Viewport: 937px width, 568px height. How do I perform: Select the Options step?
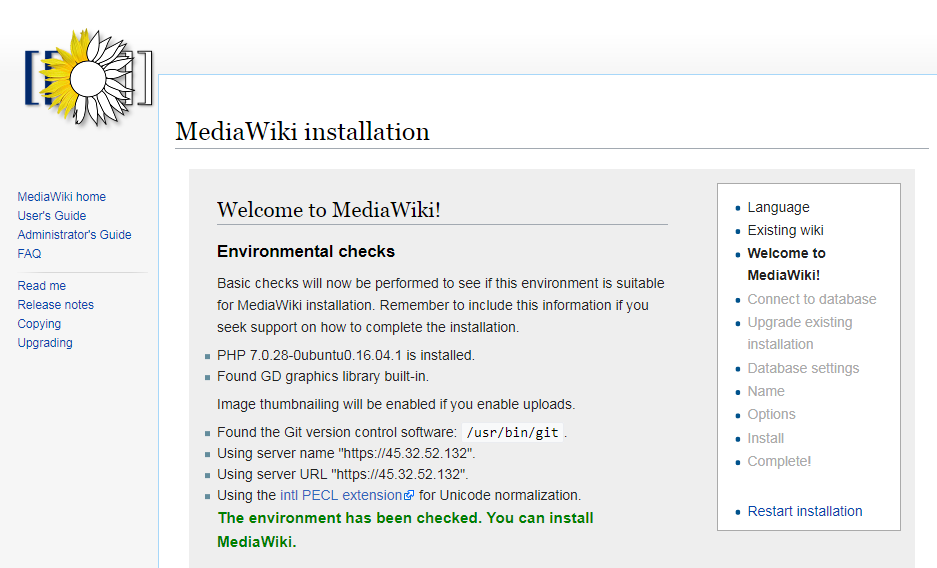point(771,415)
